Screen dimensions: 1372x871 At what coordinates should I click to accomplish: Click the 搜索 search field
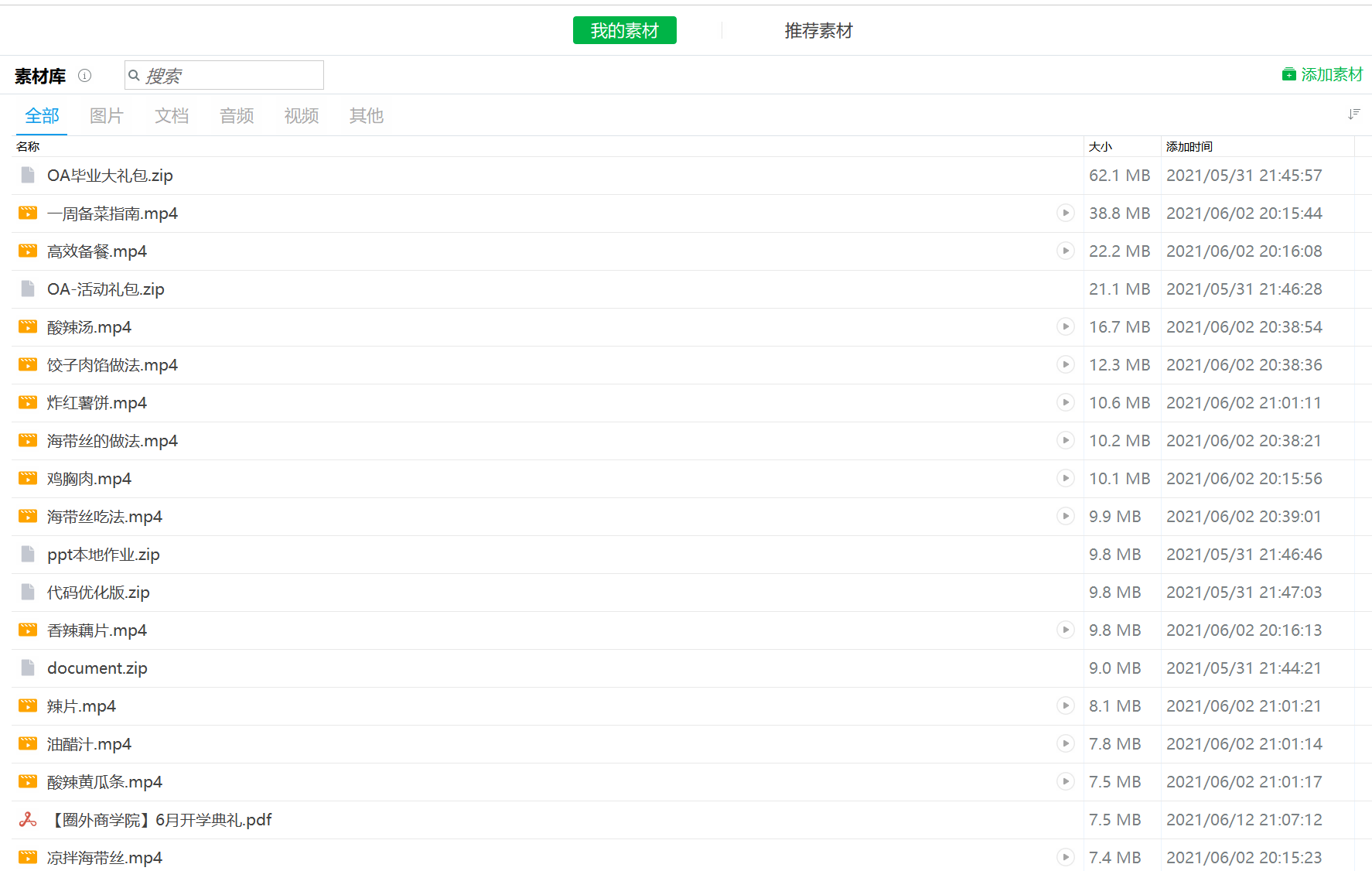[230, 76]
